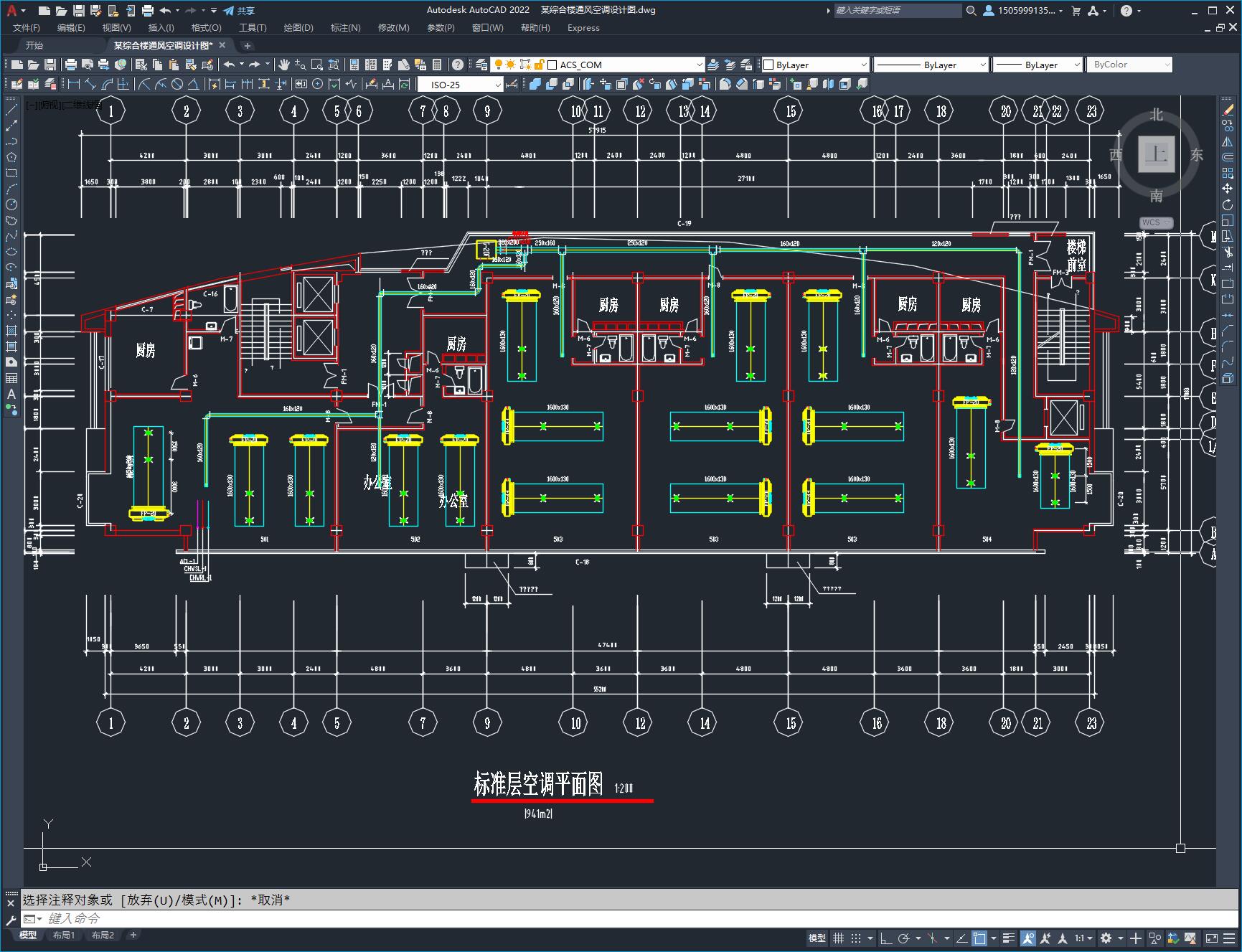
Task: Click the ViewCube 上 top face
Action: click(x=1156, y=154)
